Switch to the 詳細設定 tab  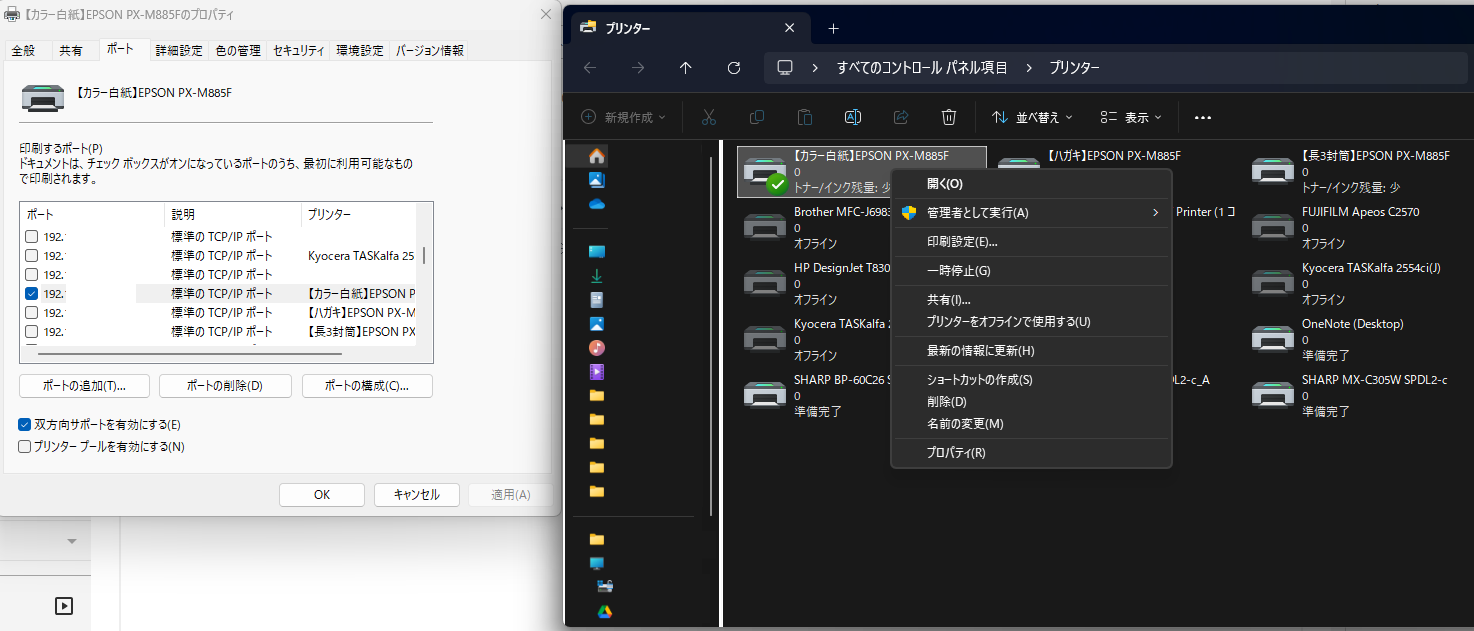pyautogui.click(x=179, y=50)
